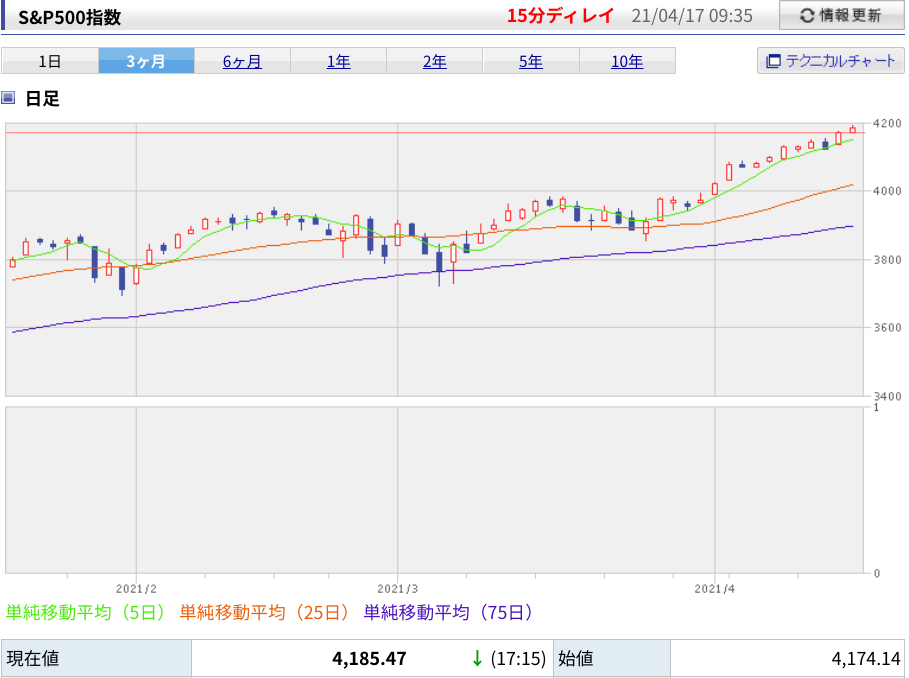Click the 15分ディレイ notice
This screenshot has height=678, width=909.
point(559,16)
